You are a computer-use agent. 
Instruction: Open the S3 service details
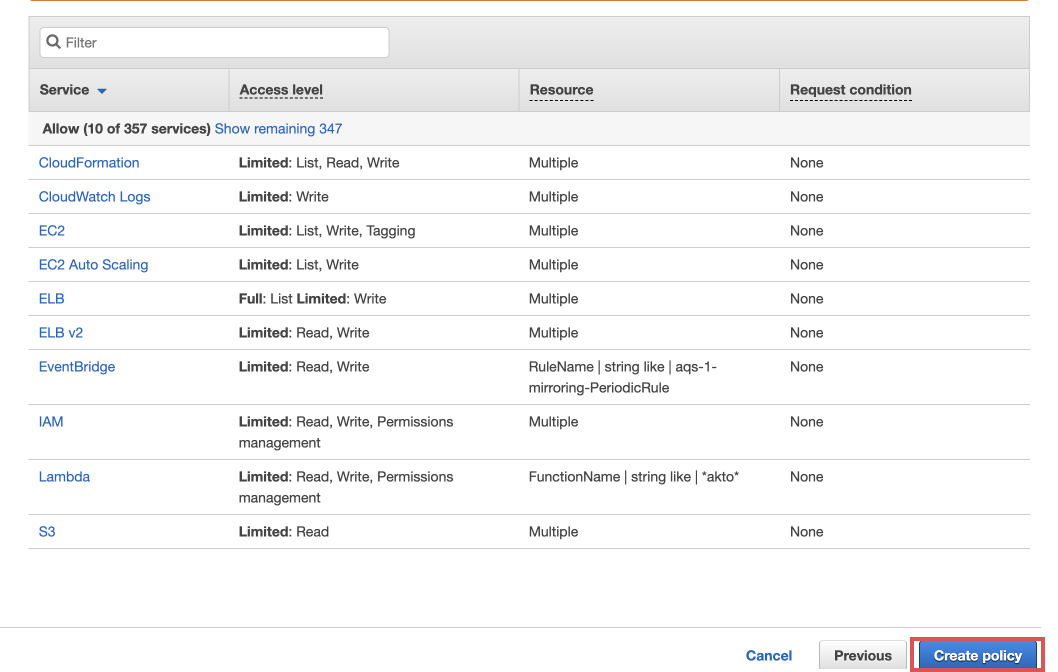click(46, 531)
